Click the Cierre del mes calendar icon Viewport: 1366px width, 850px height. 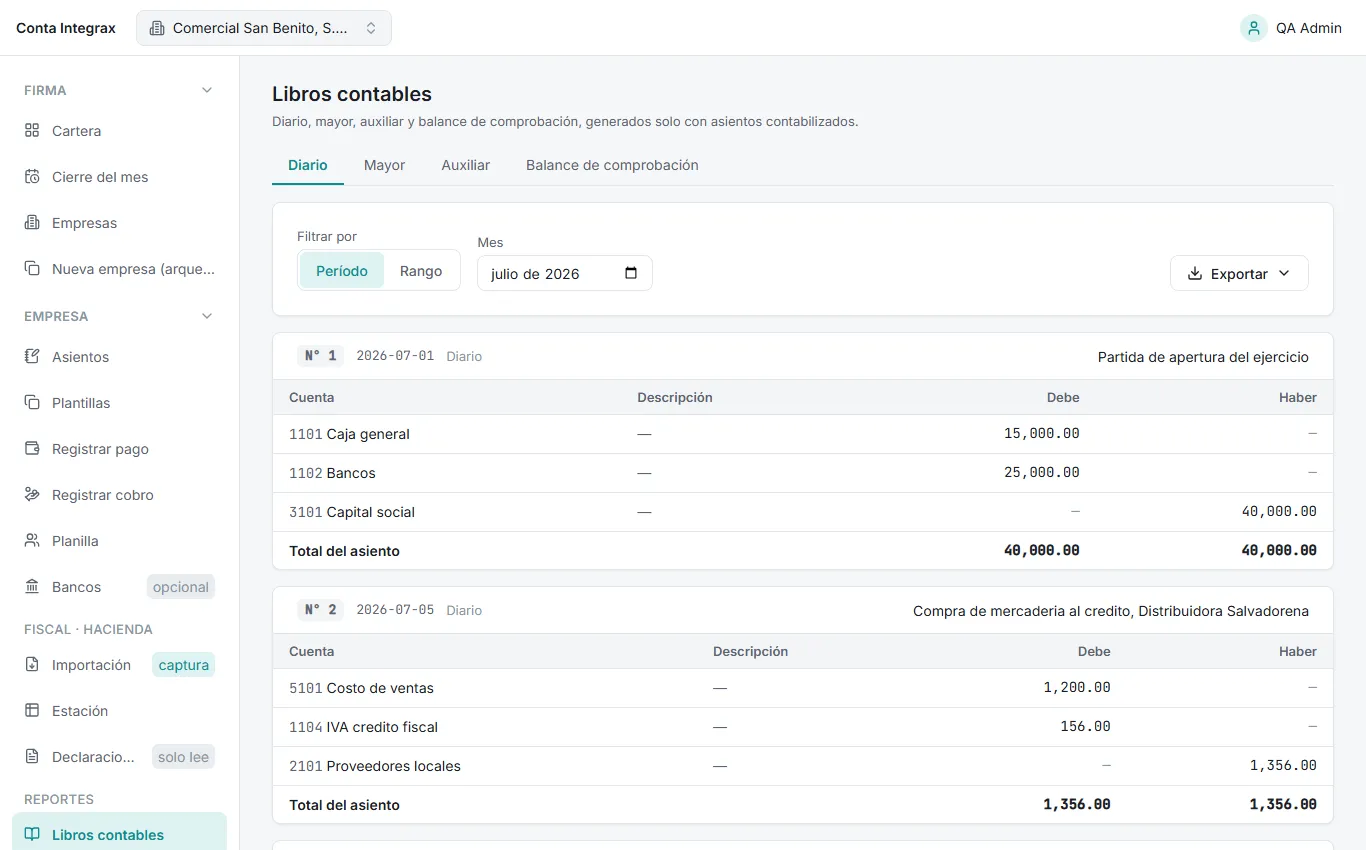coord(32,177)
